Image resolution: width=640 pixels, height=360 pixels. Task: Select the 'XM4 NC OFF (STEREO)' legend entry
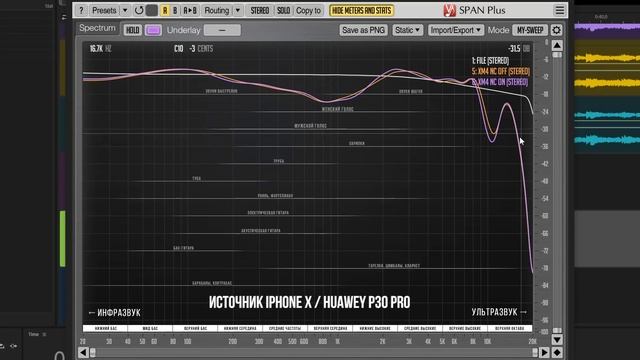pyautogui.click(x=501, y=71)
